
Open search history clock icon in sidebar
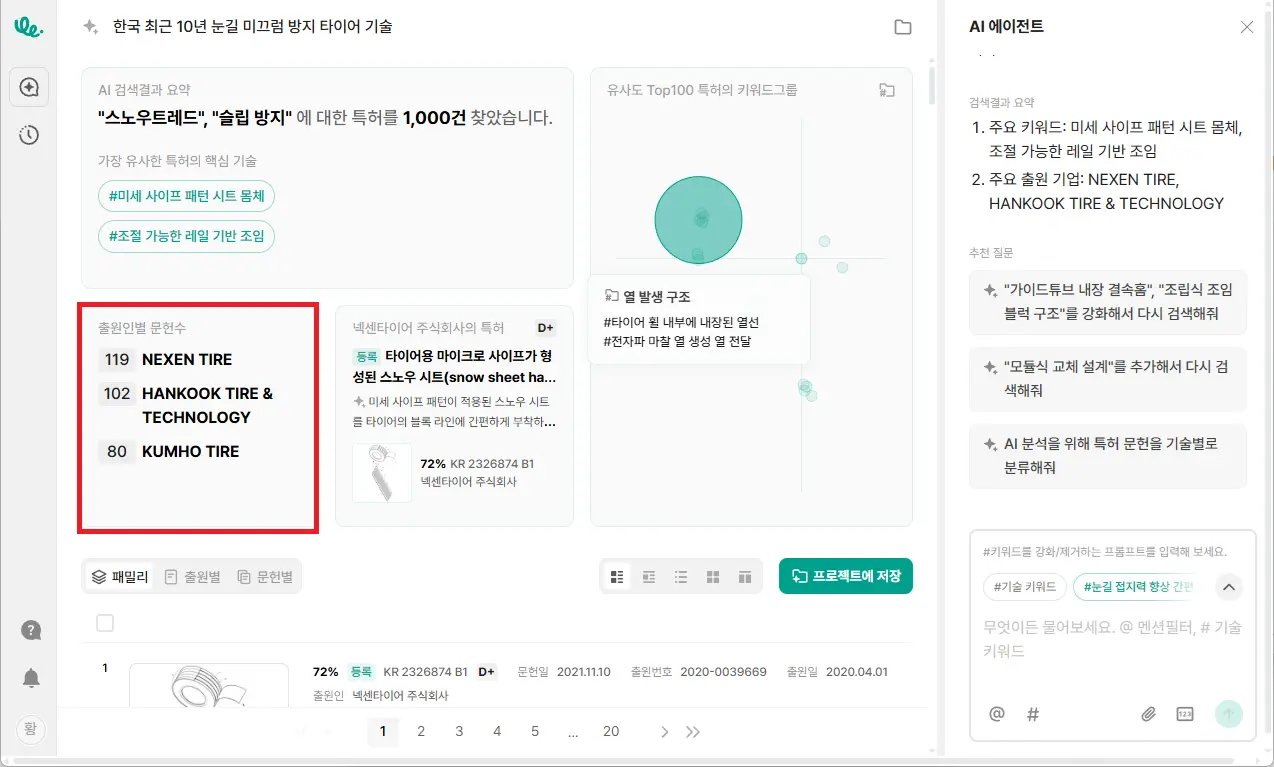point(29,135)
